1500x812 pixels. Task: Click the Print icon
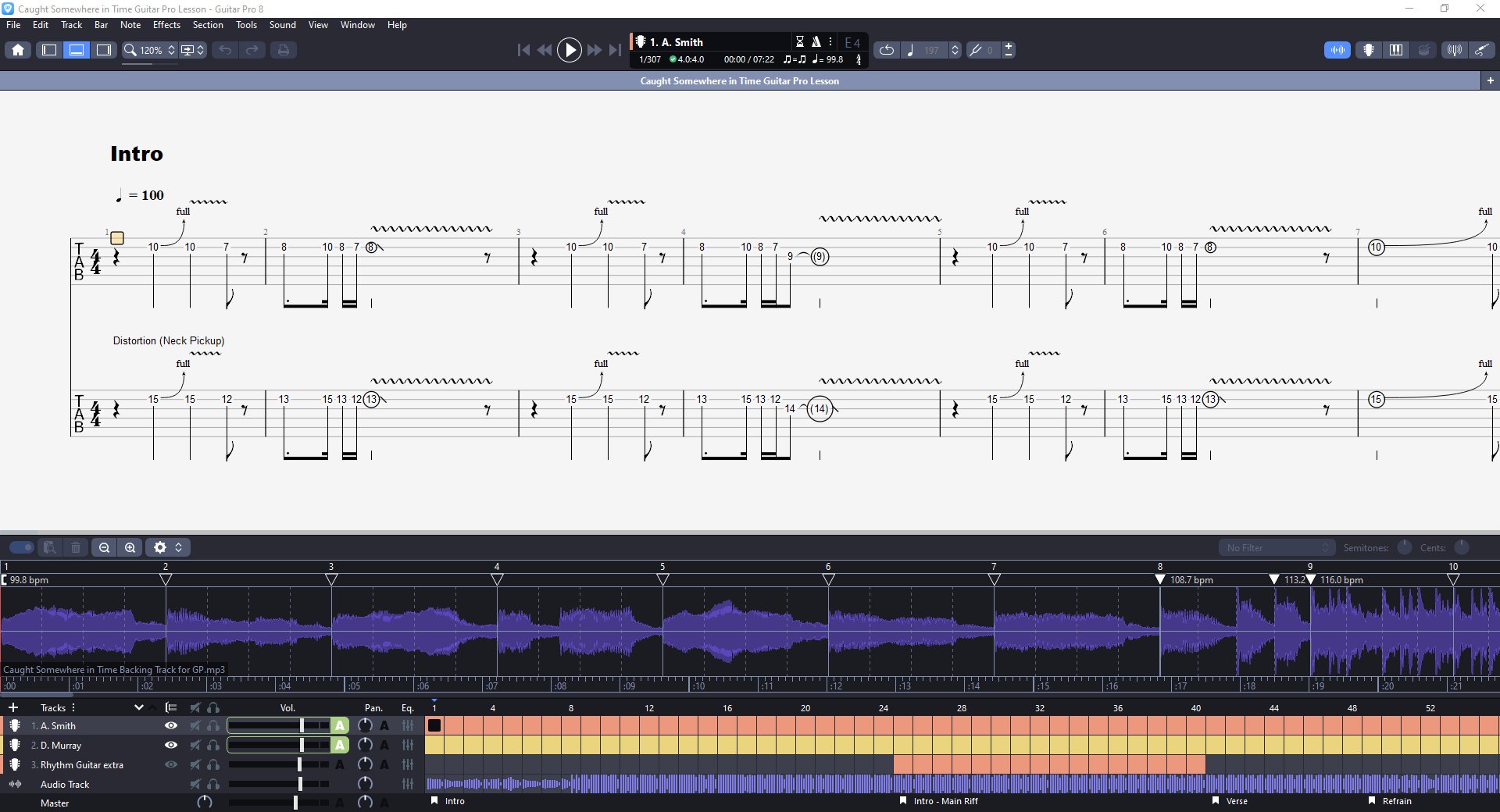coord(283,50)
